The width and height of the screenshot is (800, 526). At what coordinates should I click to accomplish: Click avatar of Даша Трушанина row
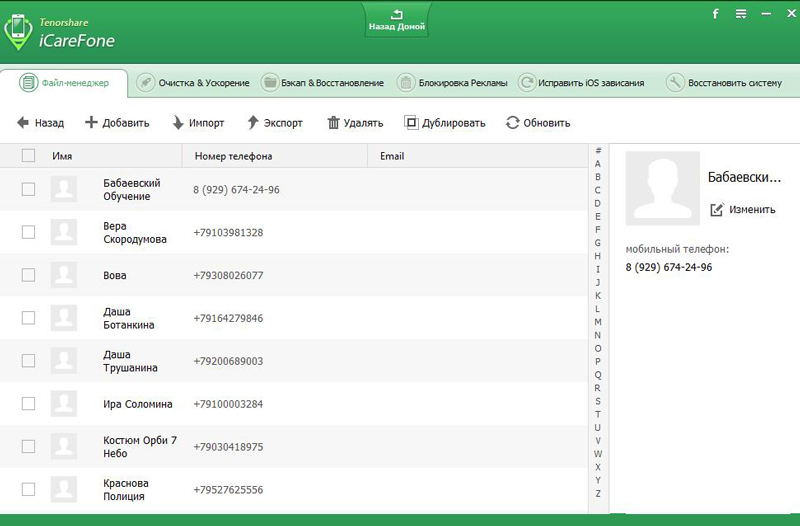click(64, 361)
